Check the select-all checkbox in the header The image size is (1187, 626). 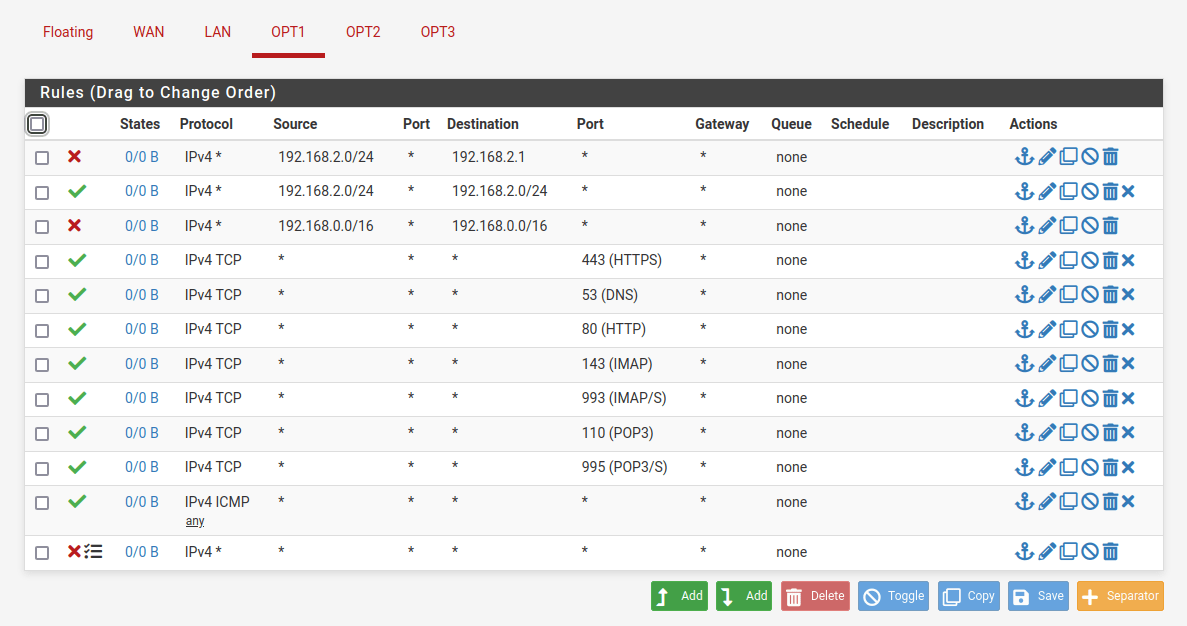coord(37,124)
